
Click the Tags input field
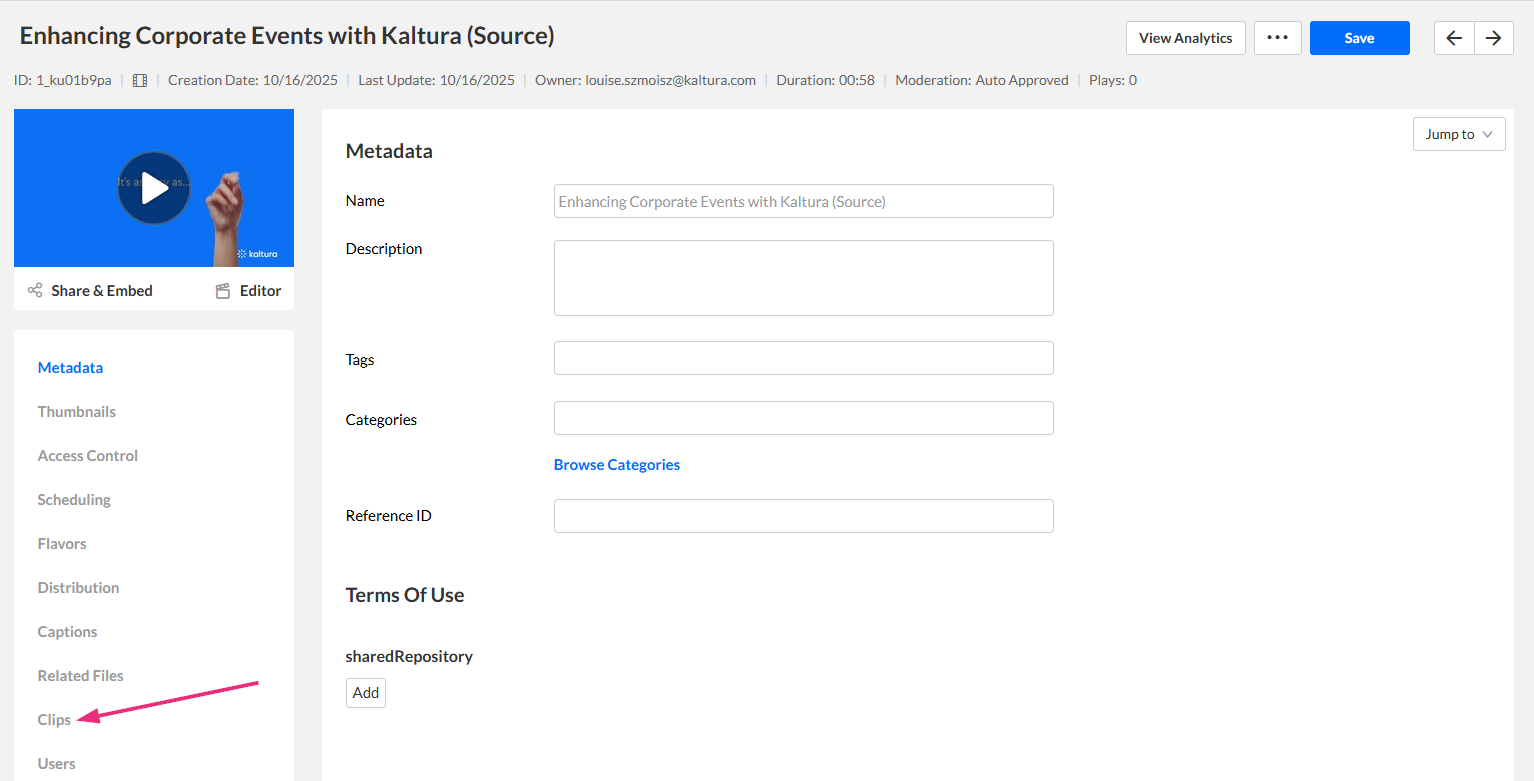pos(804,358)
